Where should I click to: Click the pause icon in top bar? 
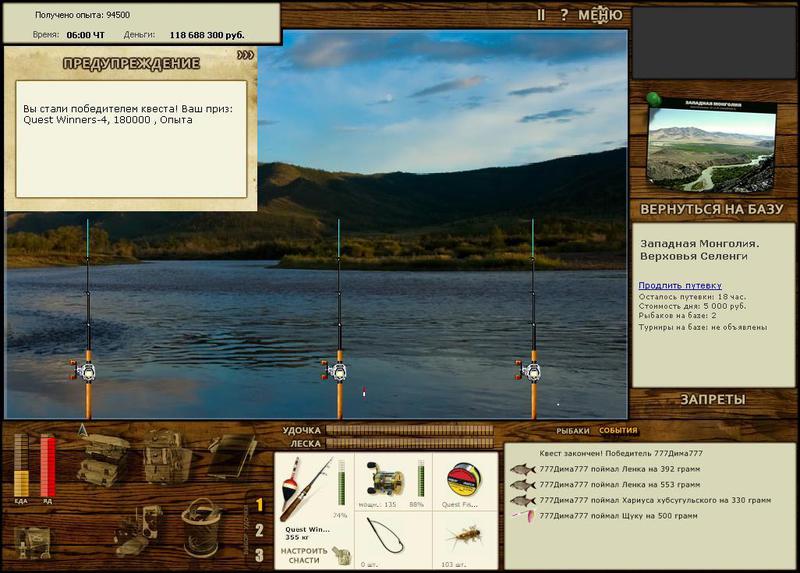(x=541, y=15)
